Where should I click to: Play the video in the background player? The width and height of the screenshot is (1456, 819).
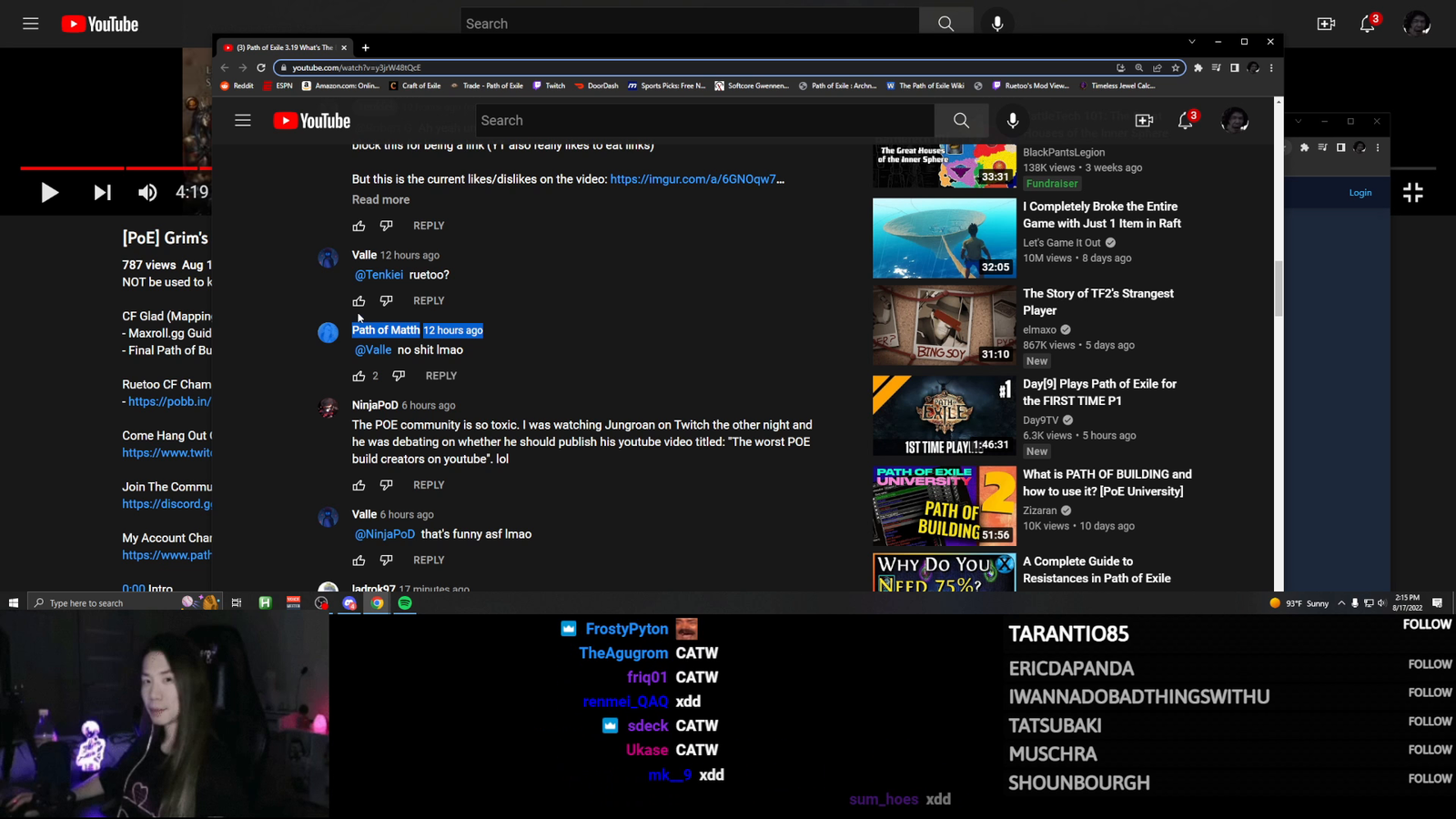[x=49, y=192]
